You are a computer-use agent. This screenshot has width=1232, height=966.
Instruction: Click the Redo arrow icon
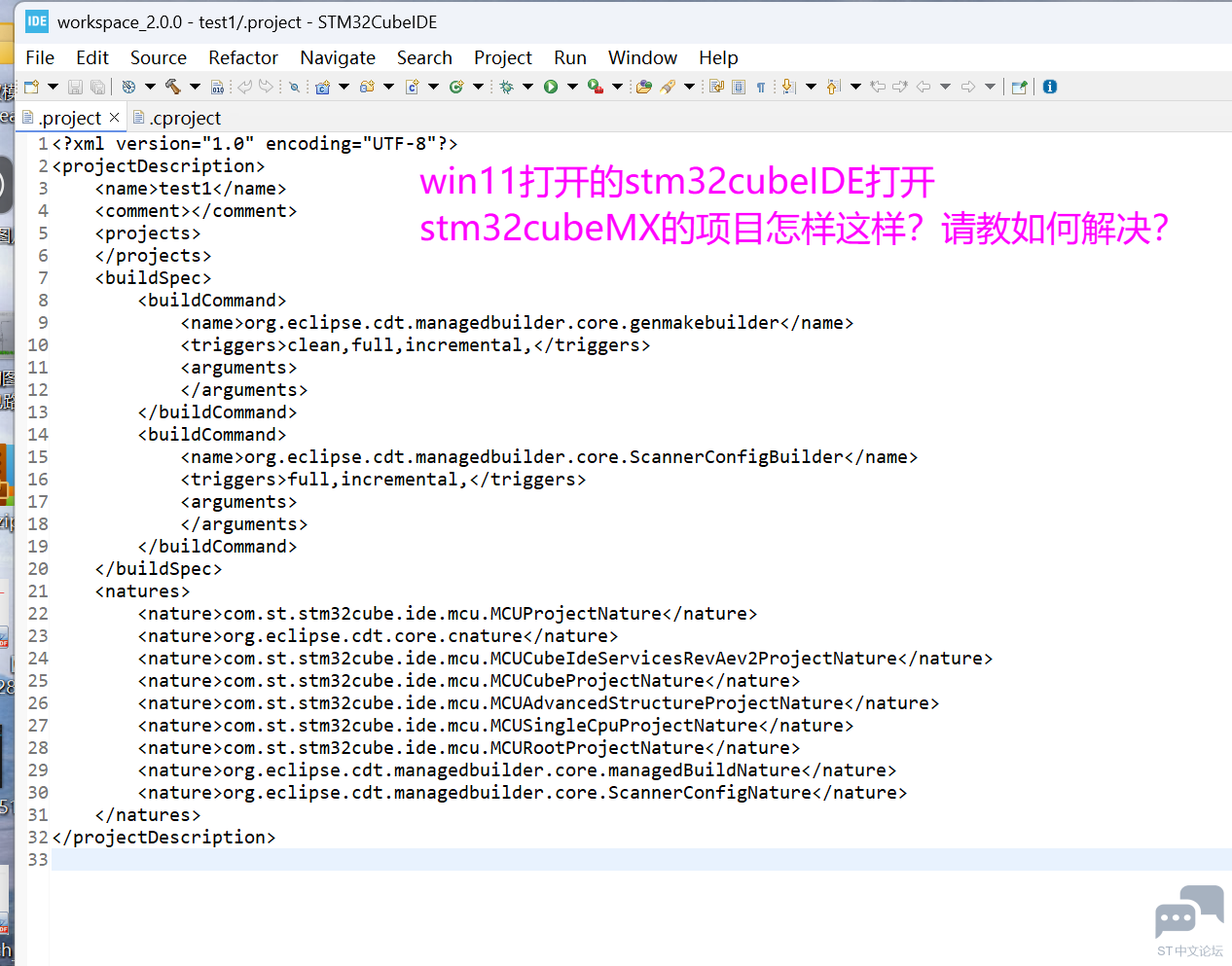[x=266, y=87]
